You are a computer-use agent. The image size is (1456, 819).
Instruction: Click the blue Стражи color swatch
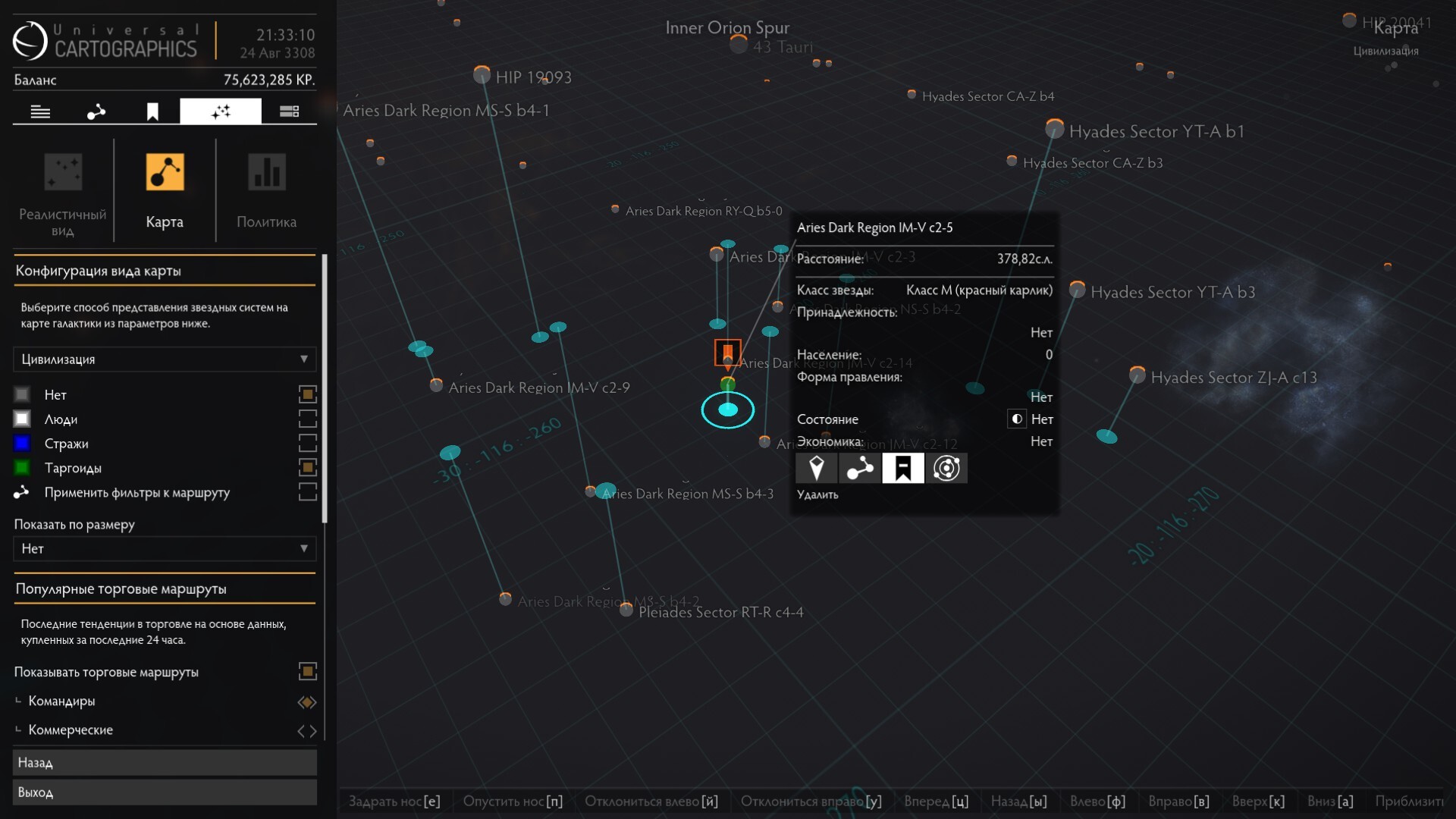click(22, 443)
